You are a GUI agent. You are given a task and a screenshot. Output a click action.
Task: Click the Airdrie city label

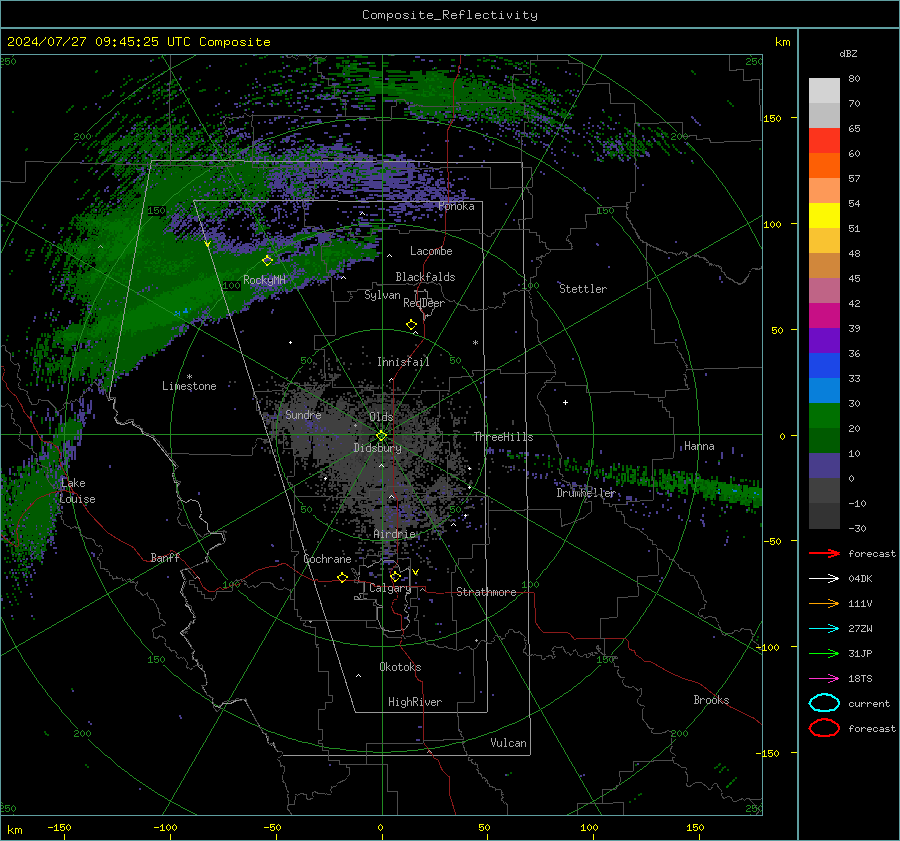click(x=394, y=534)
